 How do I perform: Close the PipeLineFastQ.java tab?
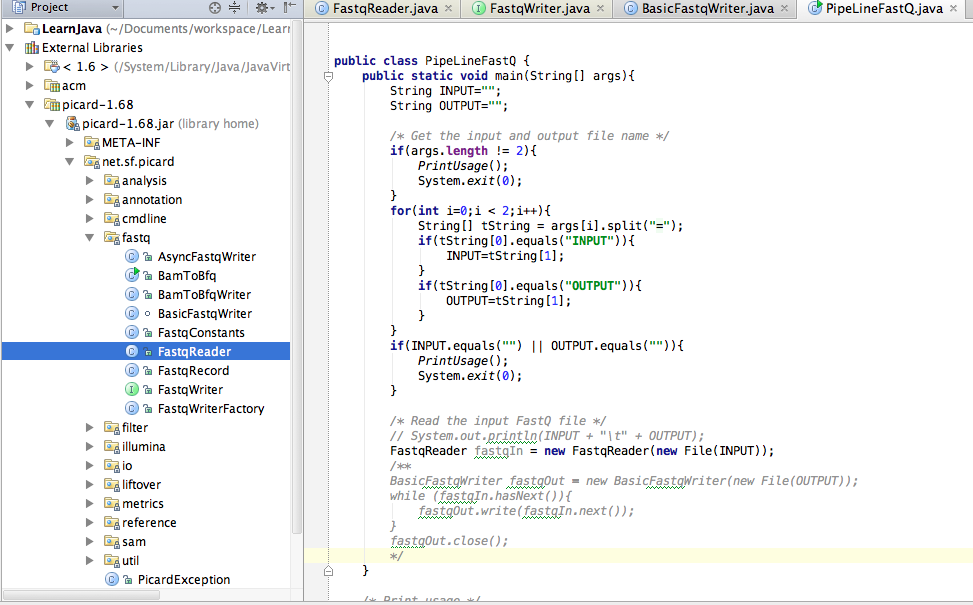[x=952, y=10]
